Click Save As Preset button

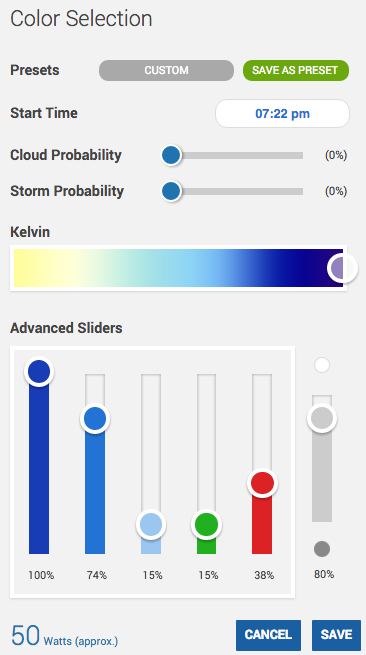pyautogui.click(x=296, y=70)
